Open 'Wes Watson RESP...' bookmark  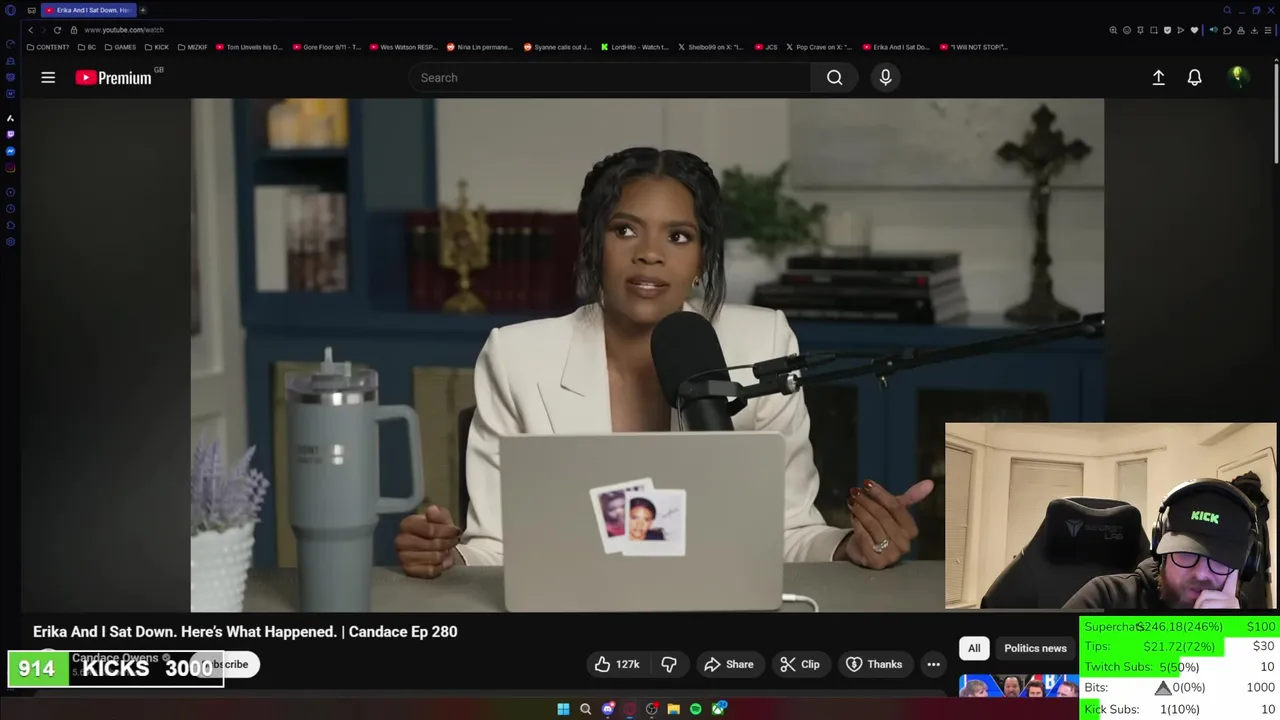coord(404,47)
